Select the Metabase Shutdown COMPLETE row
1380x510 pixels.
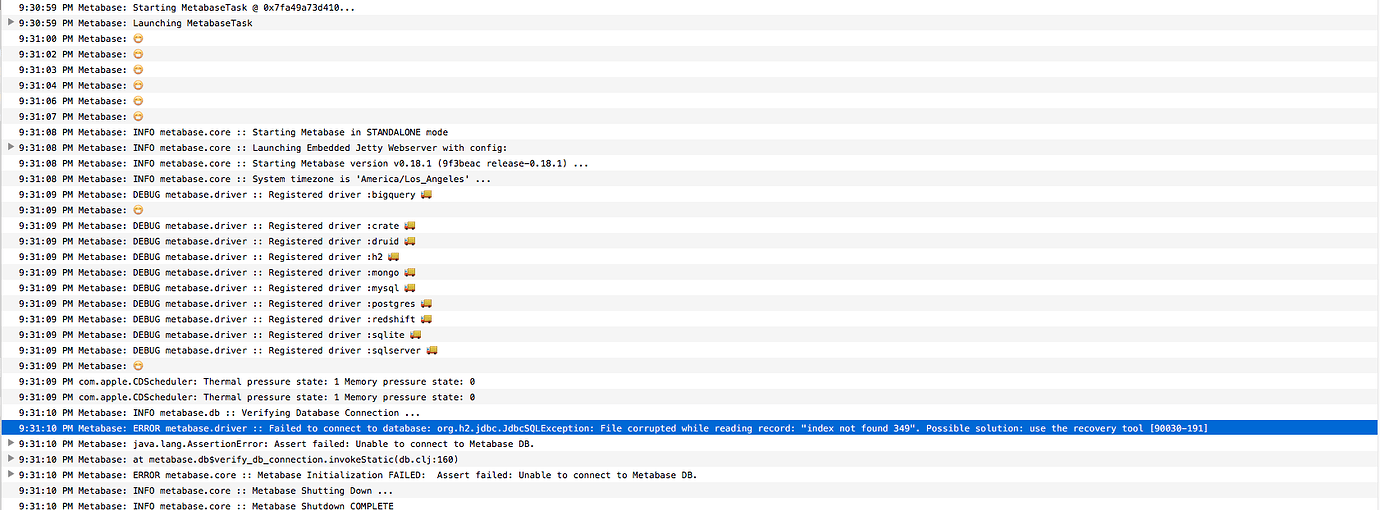pyautogui.click(x=690, y=505)
